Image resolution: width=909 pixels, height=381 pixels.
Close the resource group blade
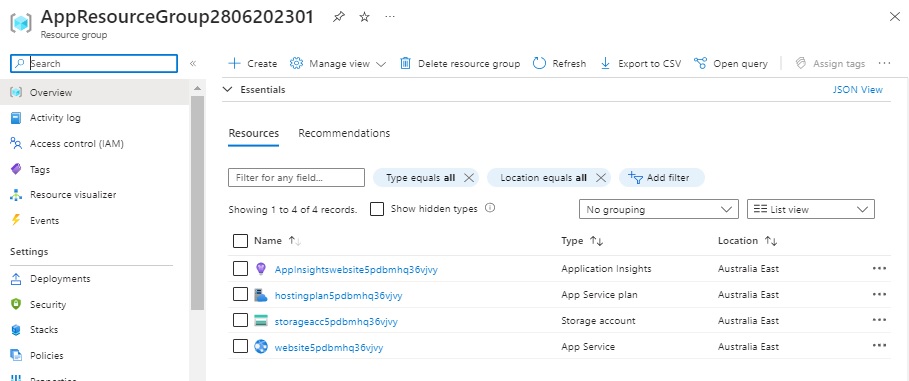tap(895, 17)
